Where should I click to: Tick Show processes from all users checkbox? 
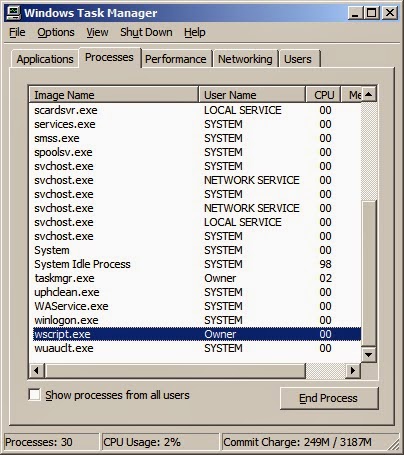click(35, 395)
